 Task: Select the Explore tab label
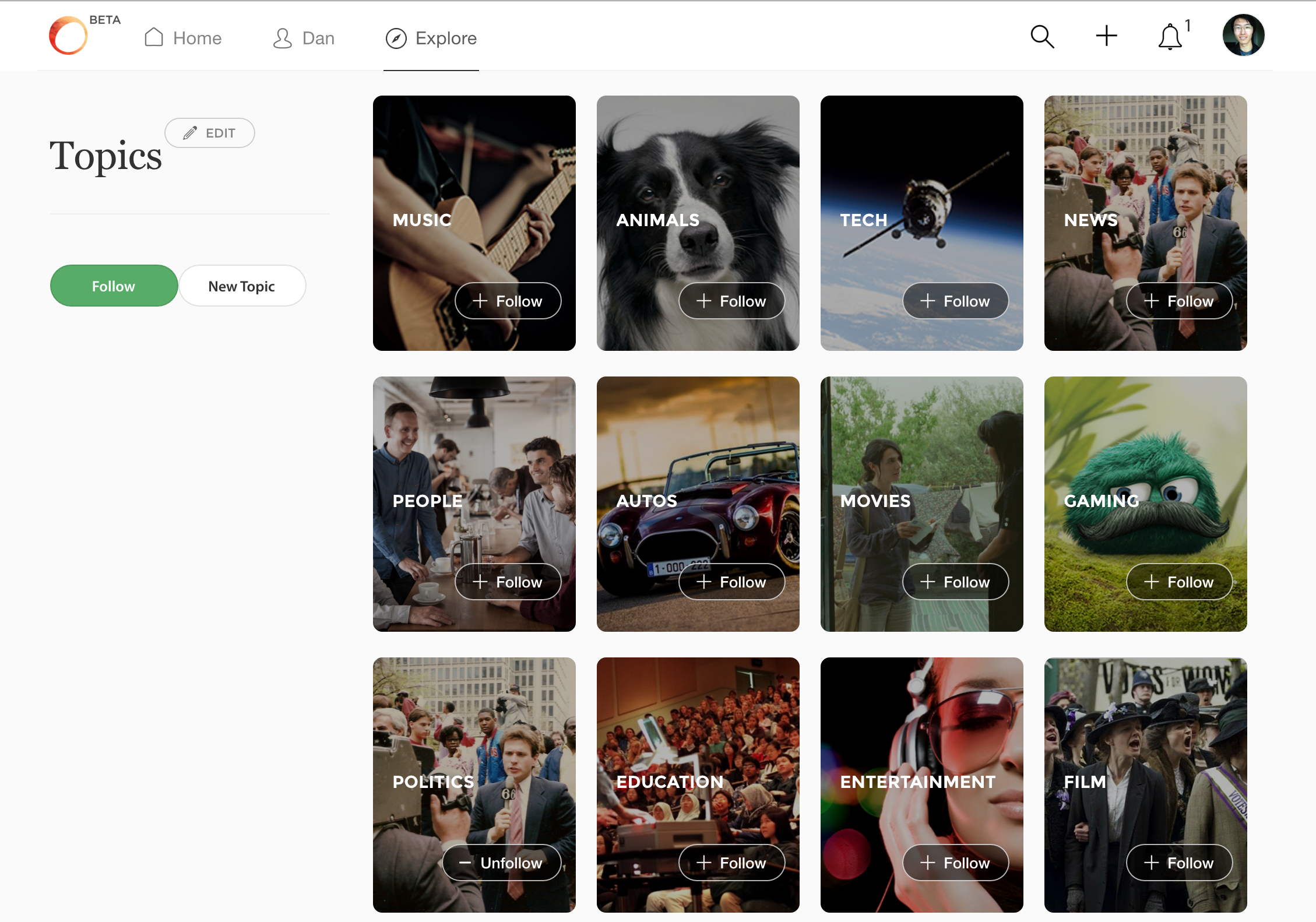446,38
